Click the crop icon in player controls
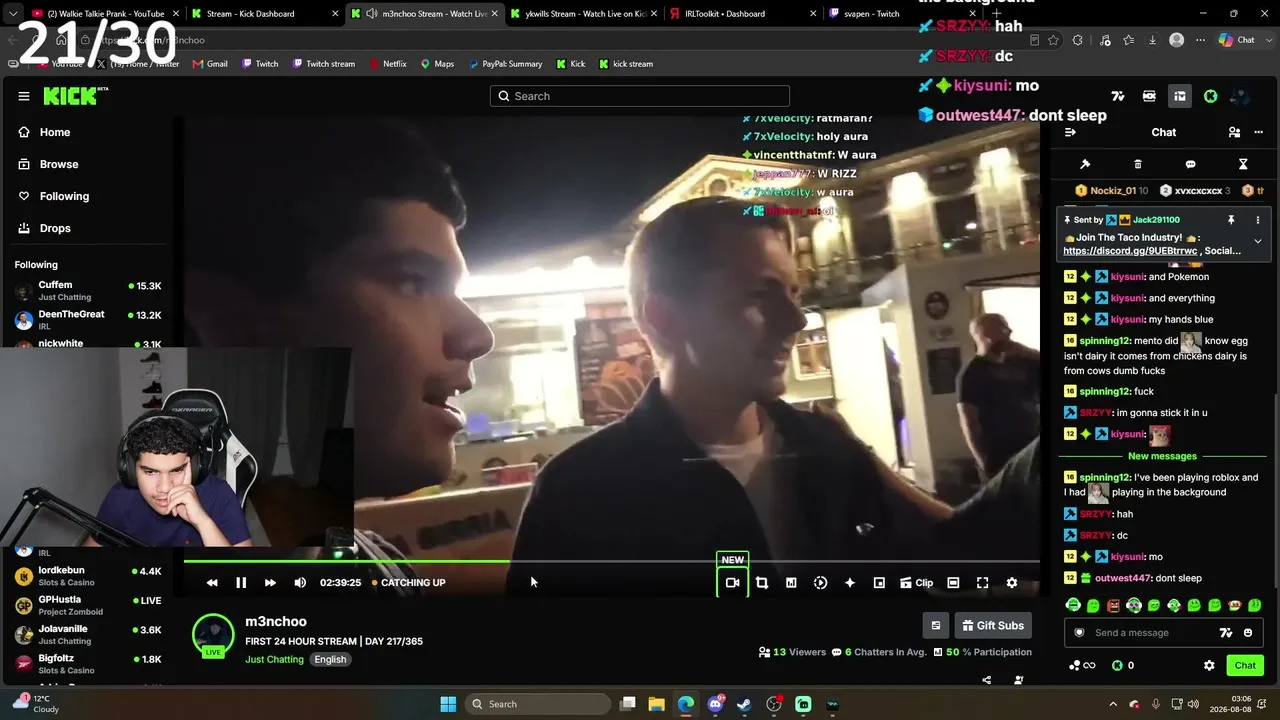Viewport: 1280px width, 720px height. [x=762, y=583]
